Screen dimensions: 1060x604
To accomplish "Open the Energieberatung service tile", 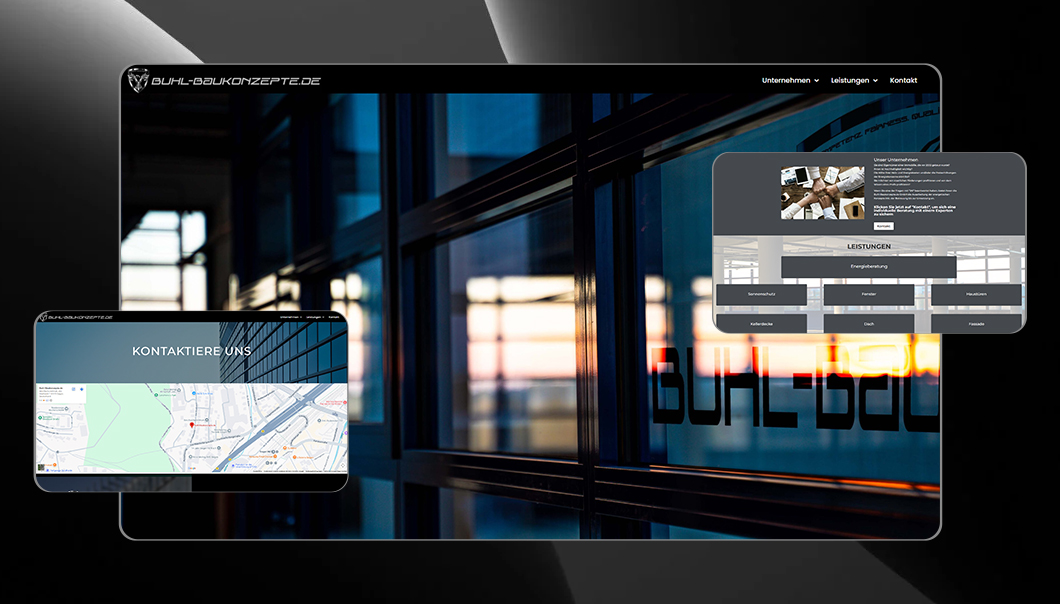I will pos(868,267).
